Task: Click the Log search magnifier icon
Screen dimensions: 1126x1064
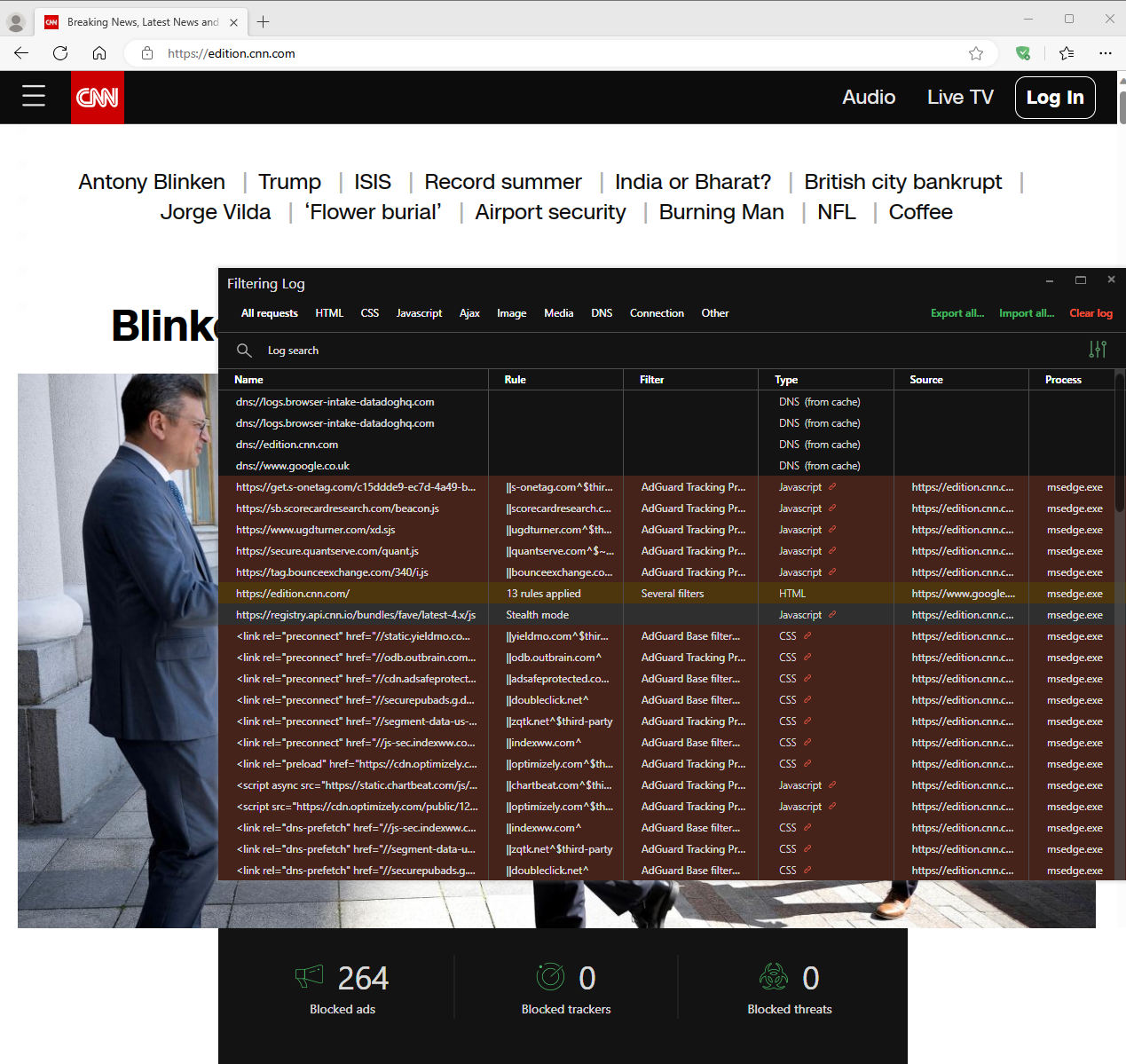Action: (244, 351)
